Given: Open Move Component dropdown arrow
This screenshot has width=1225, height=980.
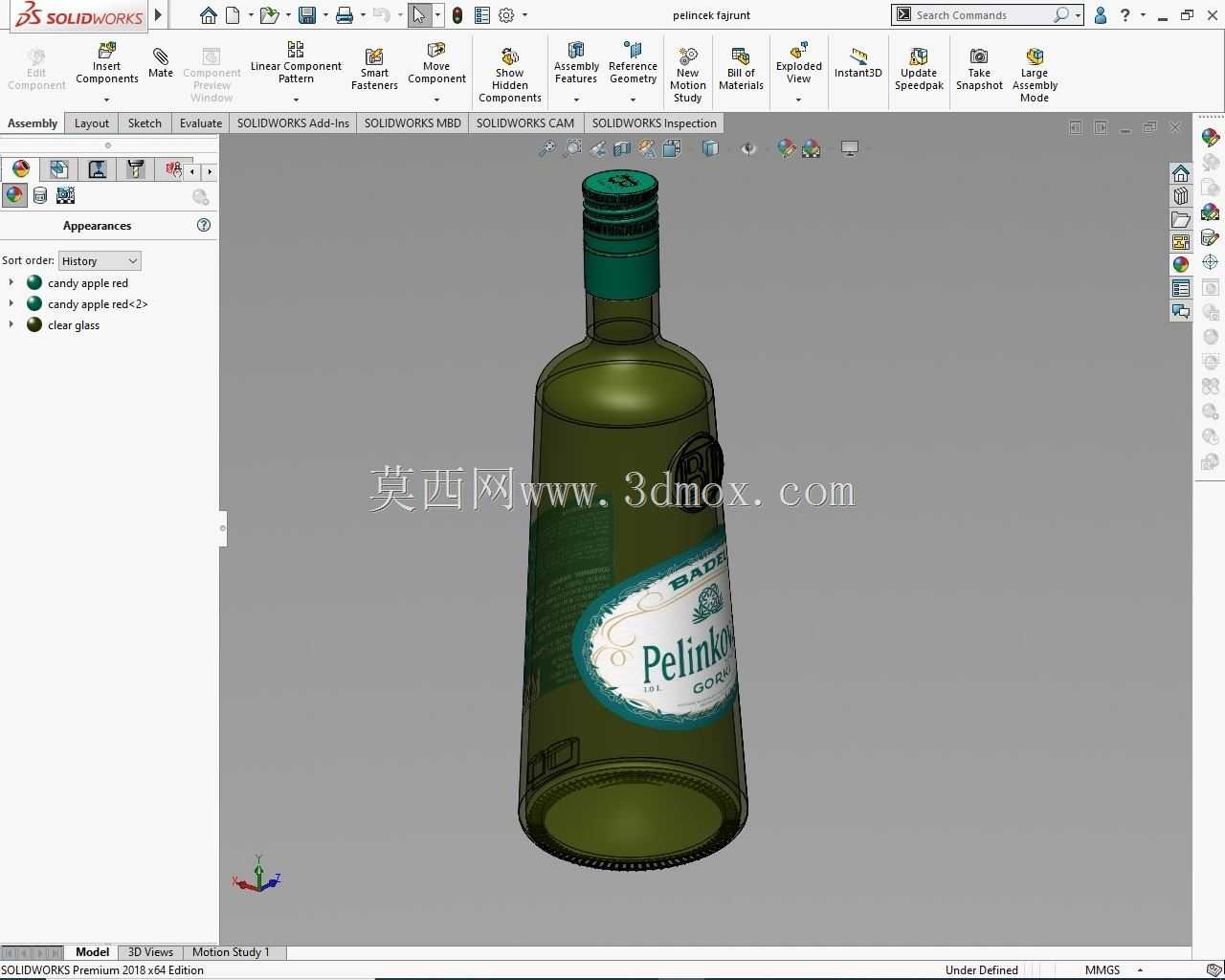Looking at the screenshot, I should (436, 100).
